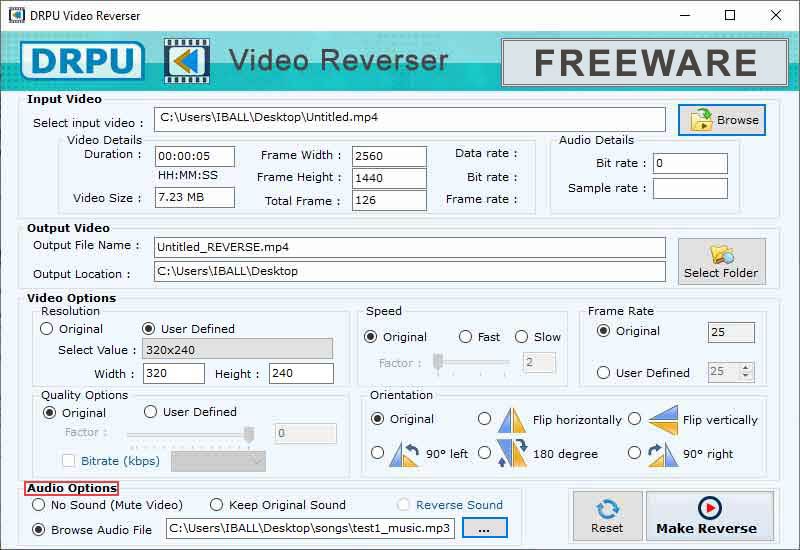
Task: Select Original speed option
Action: click(x=371, y=337)
